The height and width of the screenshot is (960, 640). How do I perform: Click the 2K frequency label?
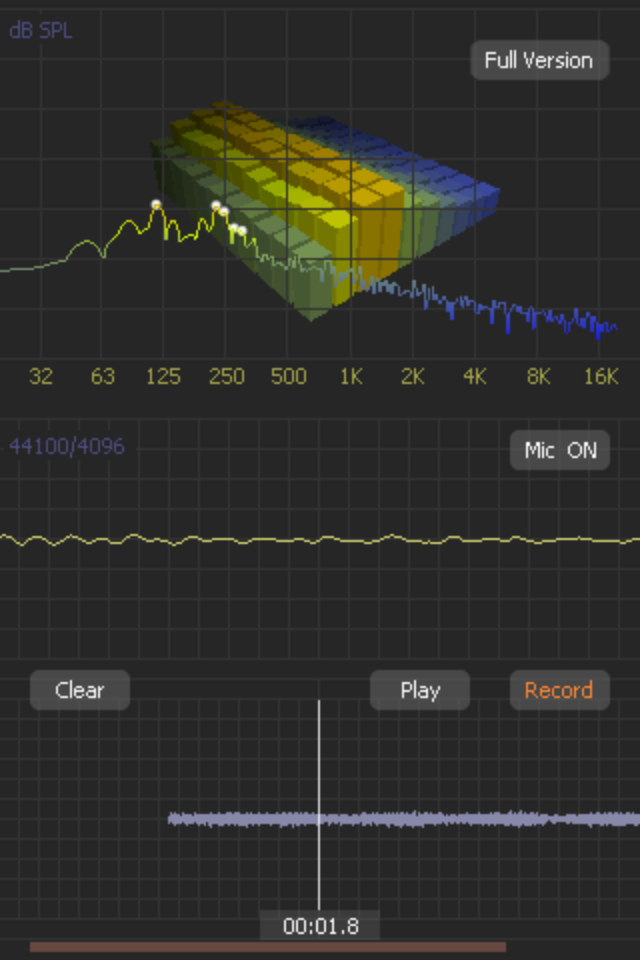tap(413, 376)
